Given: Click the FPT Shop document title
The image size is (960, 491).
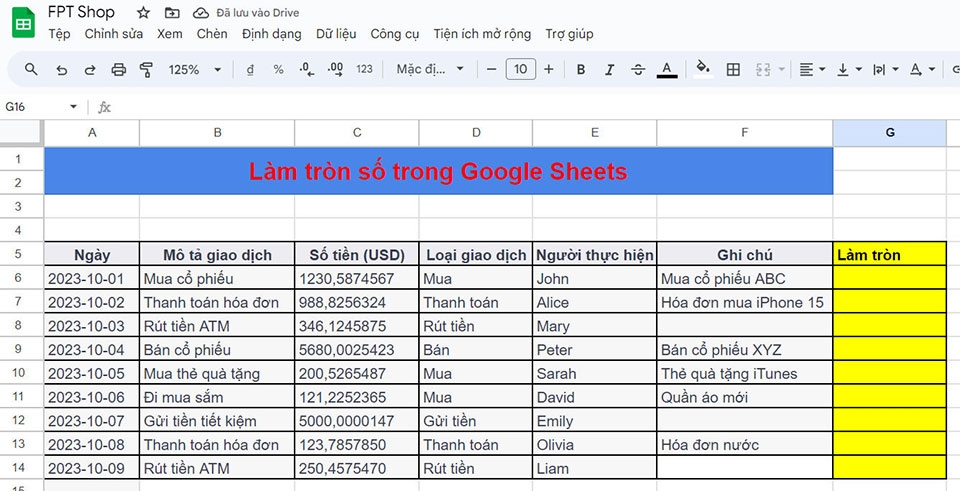Looking at the screenshot, I should 81,12.
